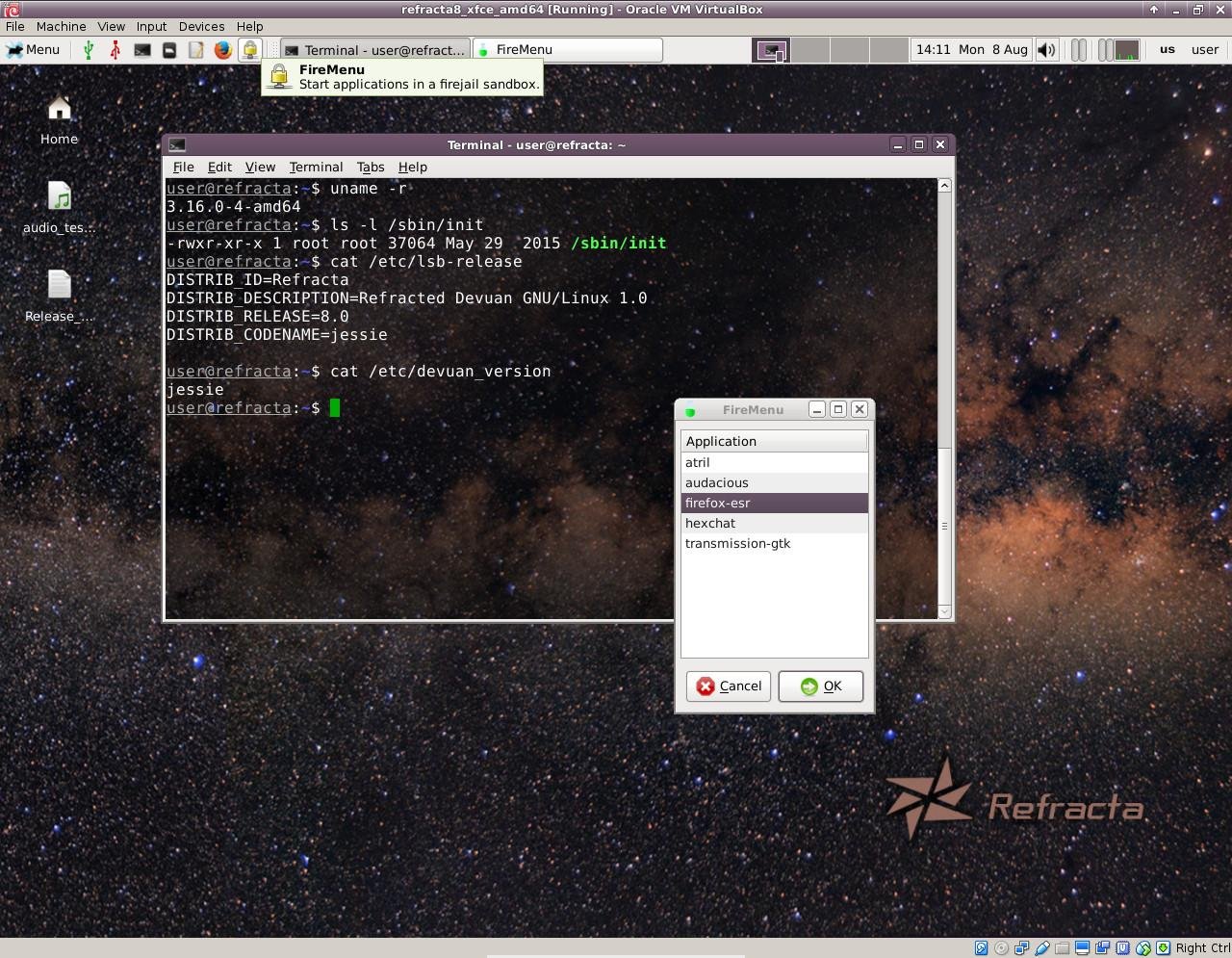This screenshot has width=1232, height=958.
Task: Click terminal scrollbar up arrow
Action: point(944,185)
